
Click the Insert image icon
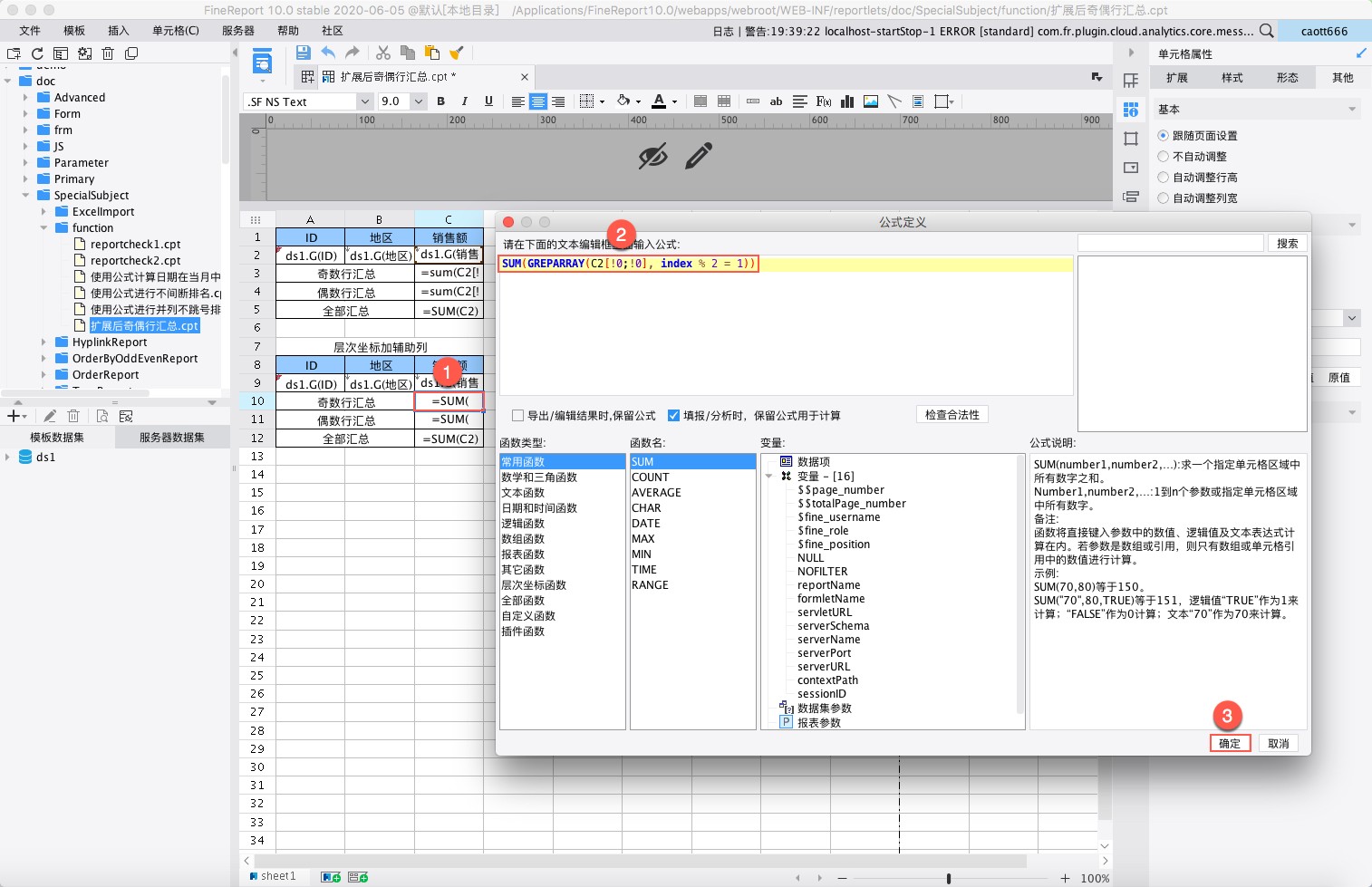click(871, 101)
